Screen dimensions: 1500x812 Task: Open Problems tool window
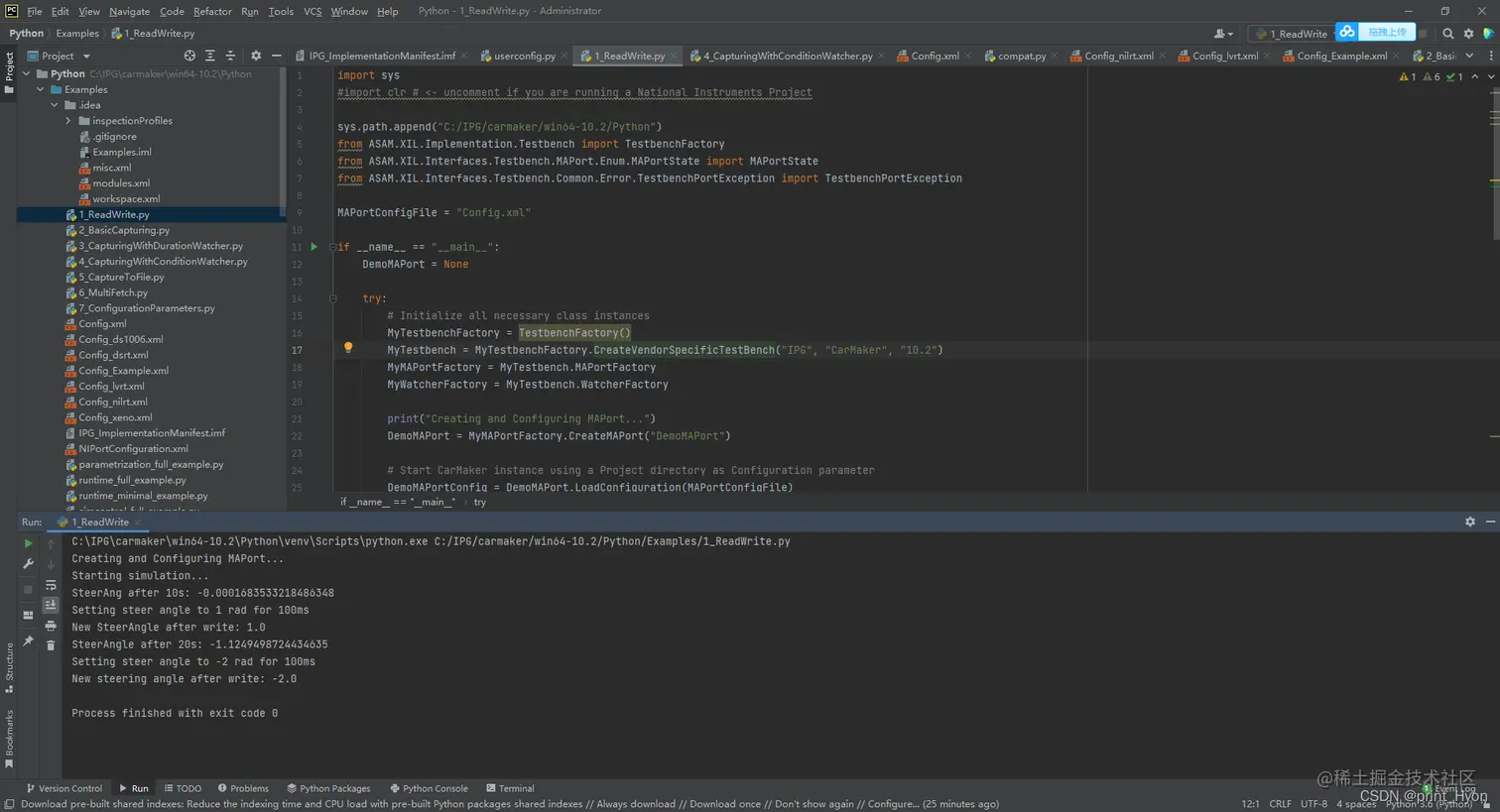(243, 788)
